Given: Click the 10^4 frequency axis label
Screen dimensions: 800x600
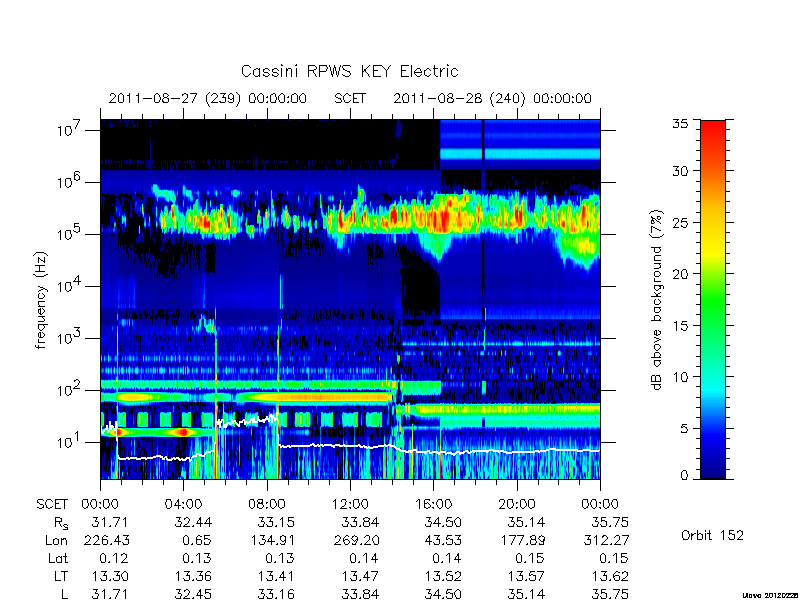Looking at the screenshot, I should [67, 286].
